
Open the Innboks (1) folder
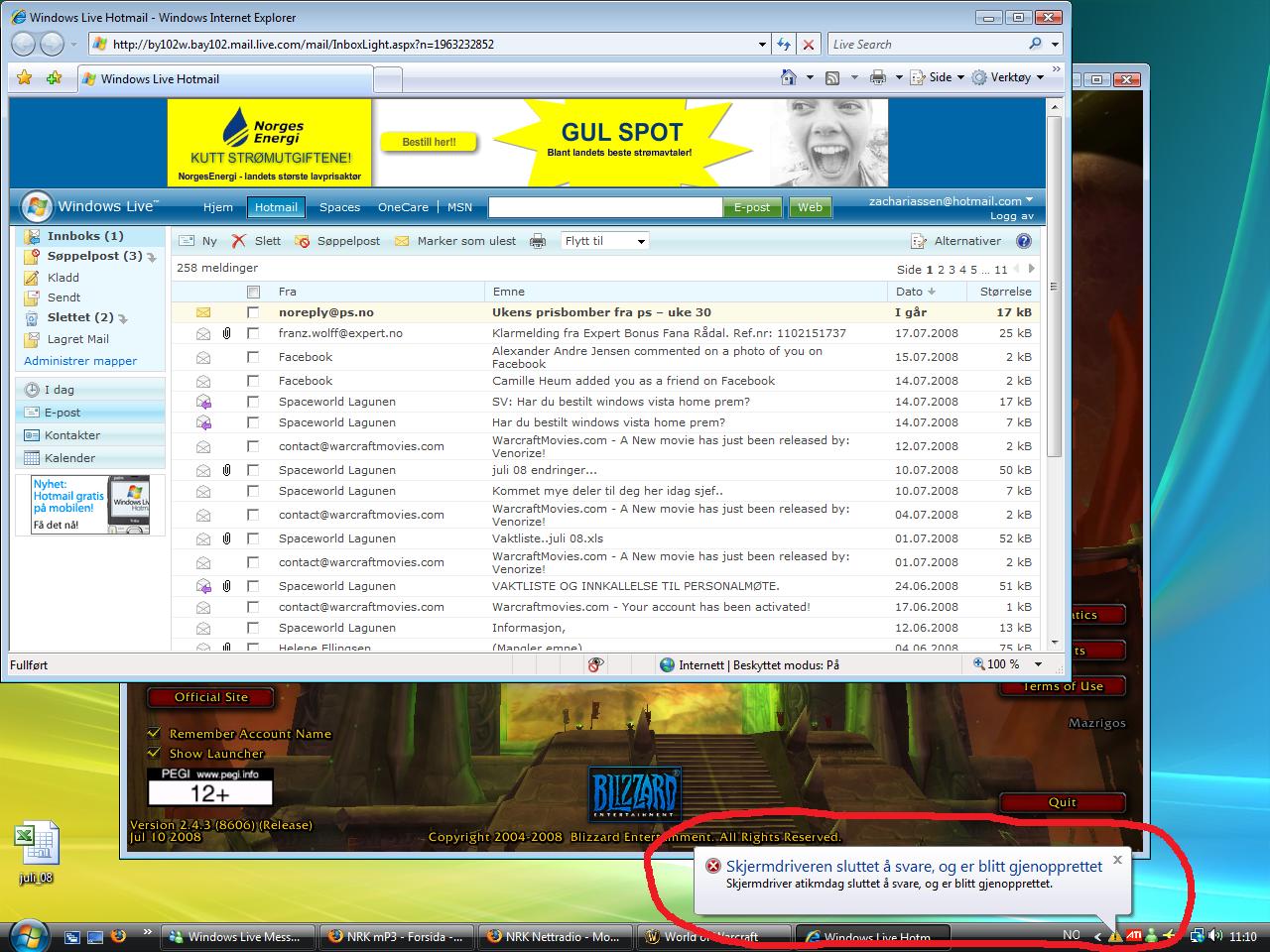[85, 236]
